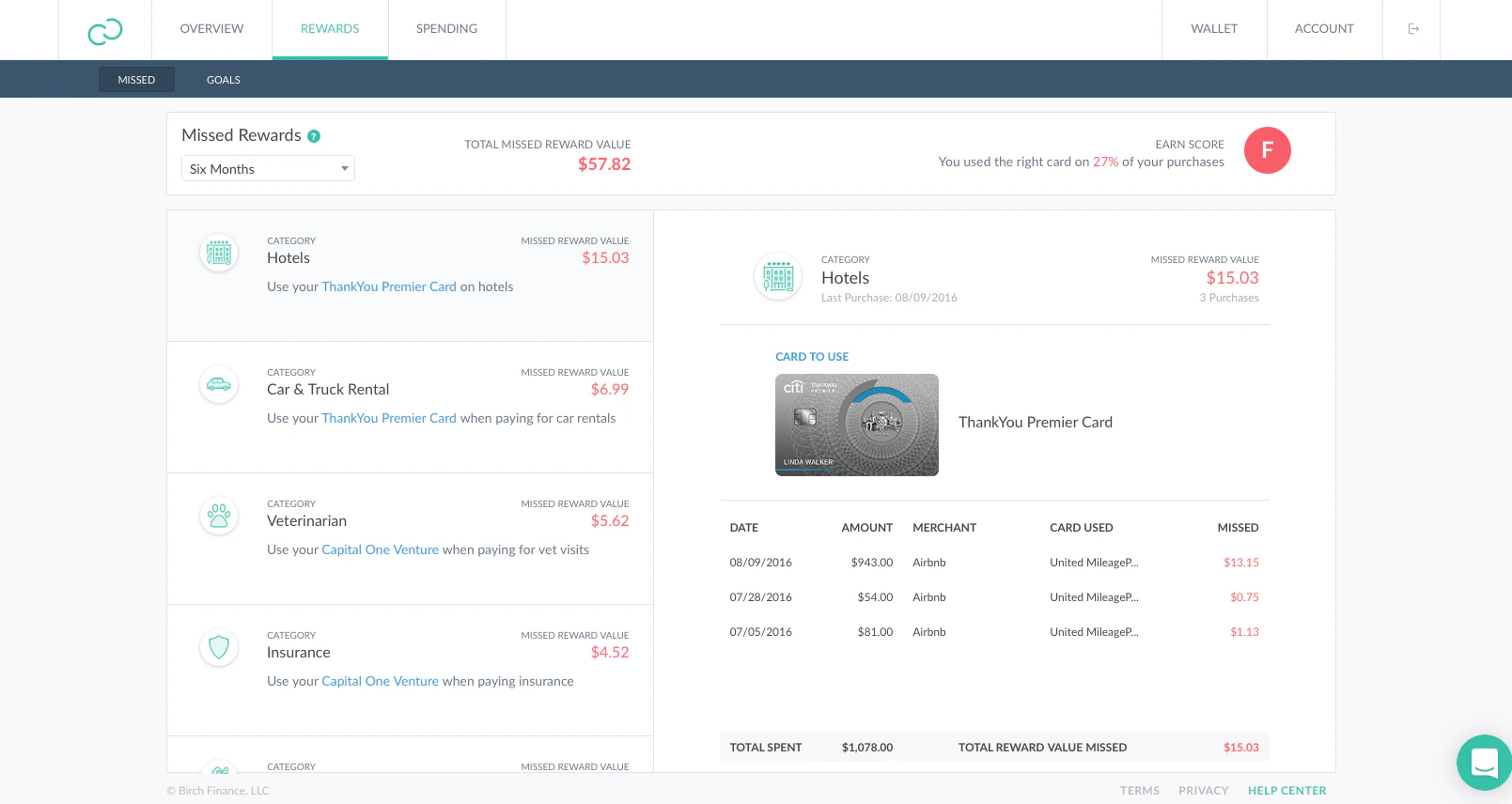The image size is (1512, 804).
Task: Click the logout icon in the top bar
Action: pos(1412,29)
